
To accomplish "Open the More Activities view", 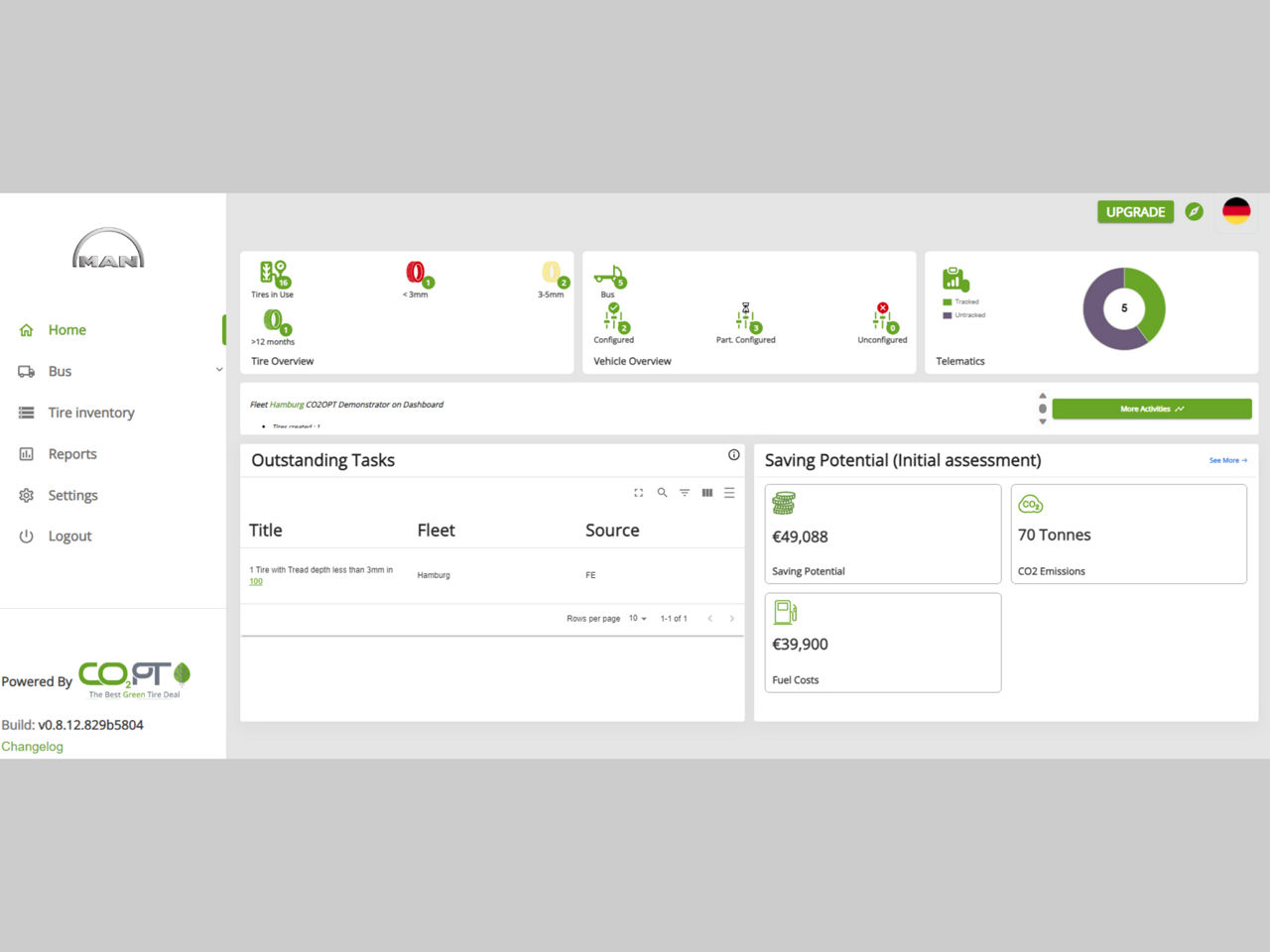I will click(x=1152, y=408).
